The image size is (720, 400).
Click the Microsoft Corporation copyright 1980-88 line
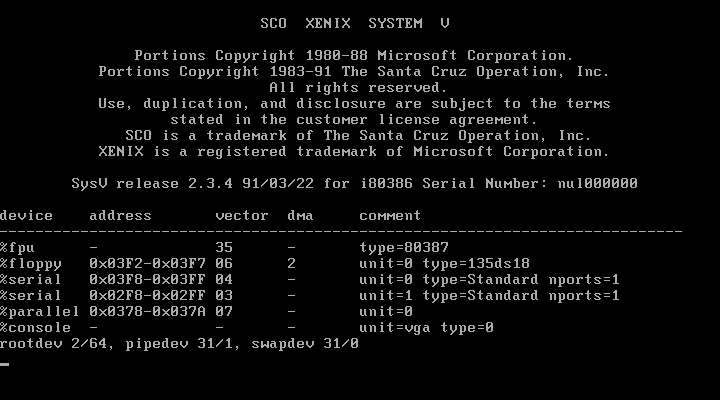pos(354,56)
